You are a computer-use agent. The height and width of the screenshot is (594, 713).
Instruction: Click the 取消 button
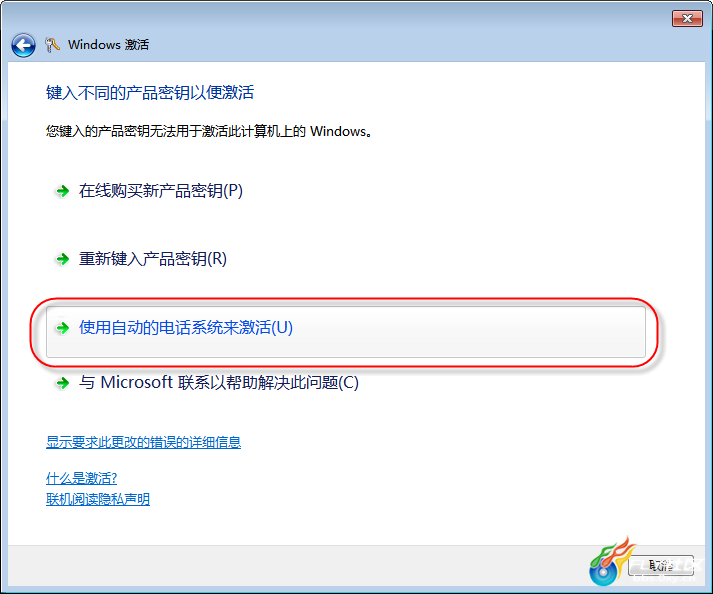(661, 565)
